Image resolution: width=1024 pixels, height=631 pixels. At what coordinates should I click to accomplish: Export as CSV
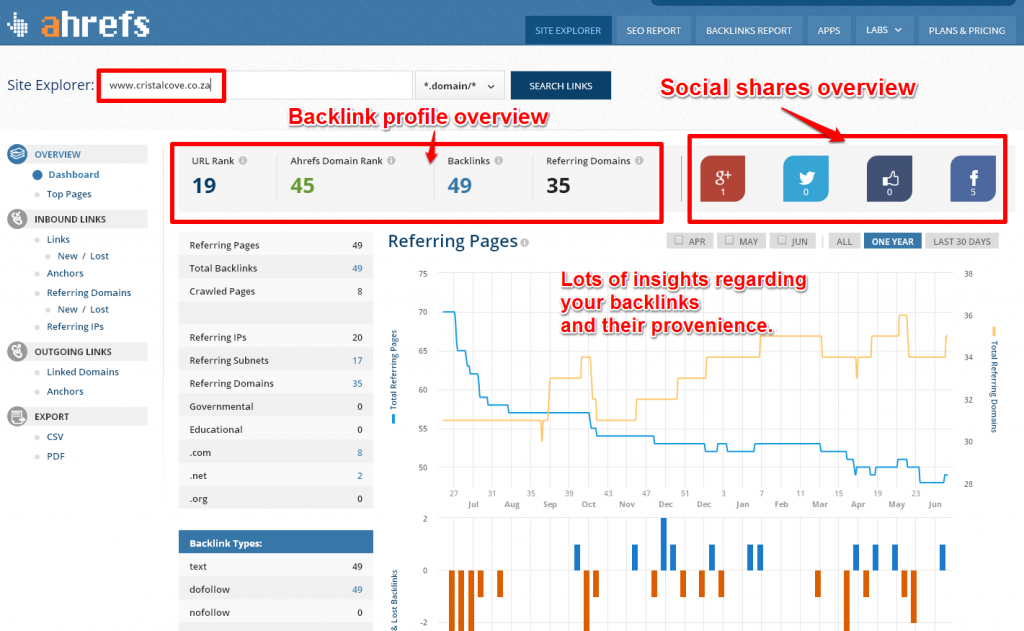click(x=55, y=436)
